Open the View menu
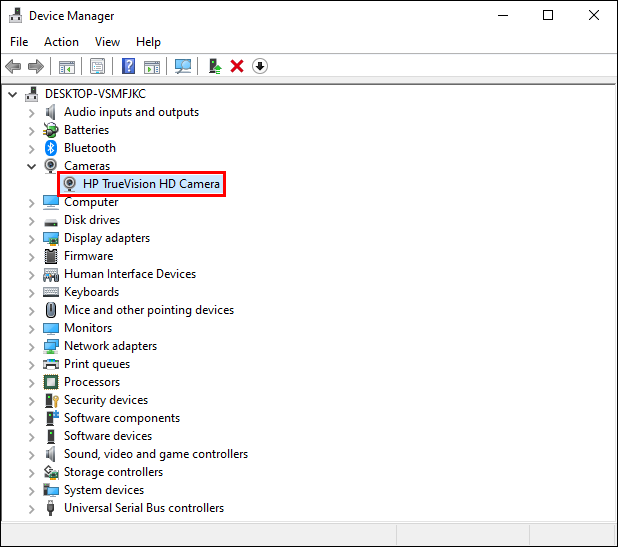This screenshot has width=618, height=547. pos(107,42)
